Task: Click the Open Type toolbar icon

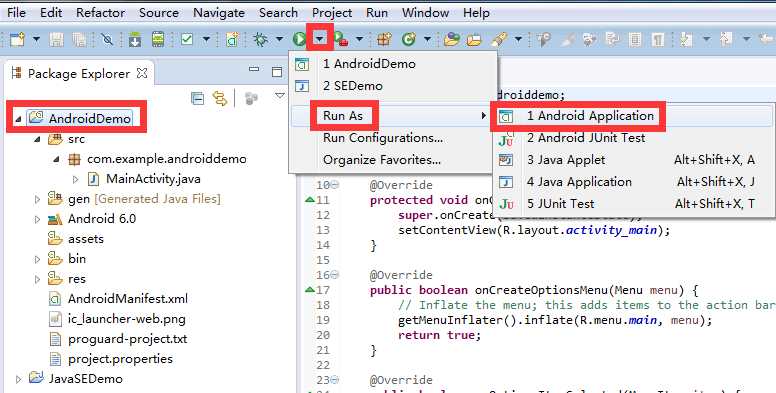Action: pos(451,39)
